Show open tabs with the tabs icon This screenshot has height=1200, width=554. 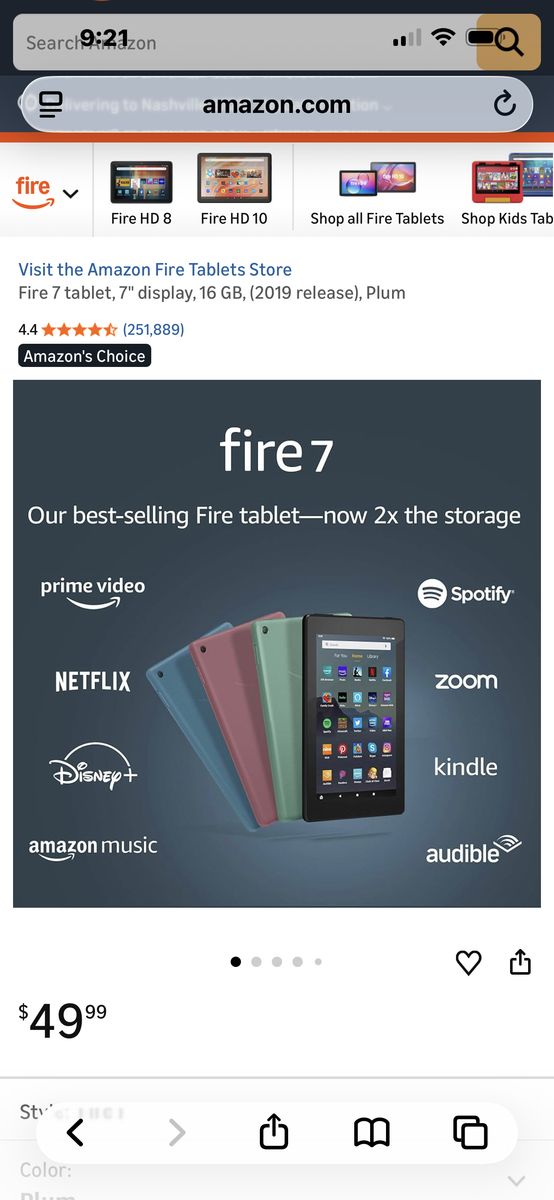pos(470,1132)
